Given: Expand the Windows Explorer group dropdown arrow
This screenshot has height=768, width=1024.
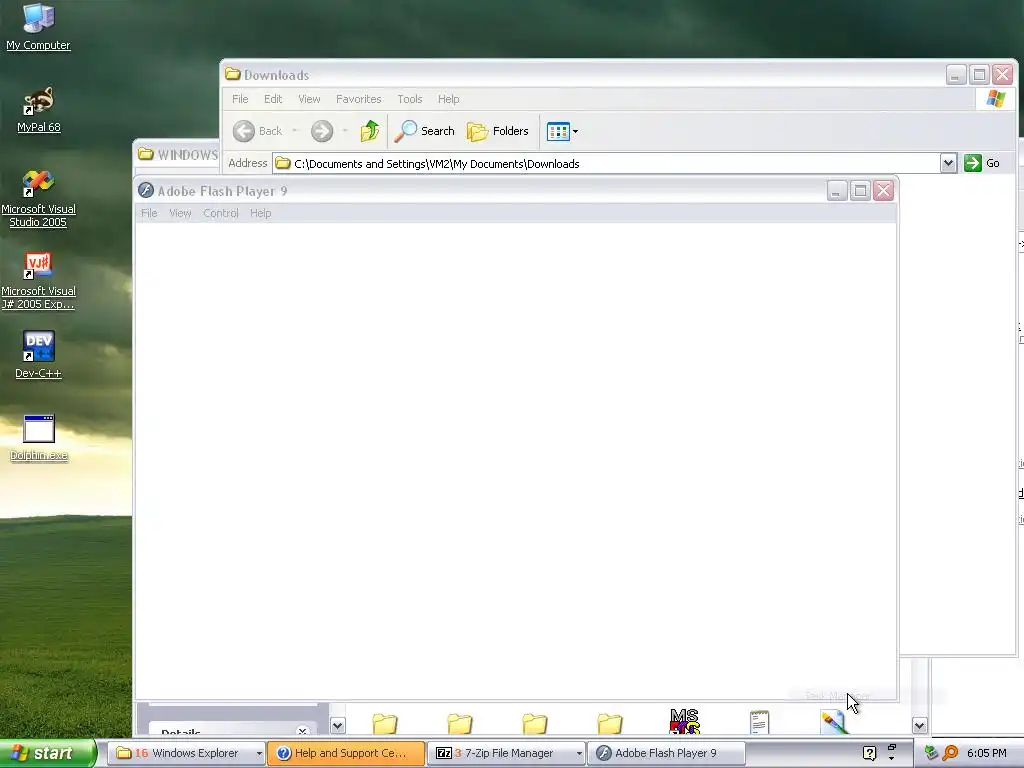Looking at the screenshot, I should (259, 754).
